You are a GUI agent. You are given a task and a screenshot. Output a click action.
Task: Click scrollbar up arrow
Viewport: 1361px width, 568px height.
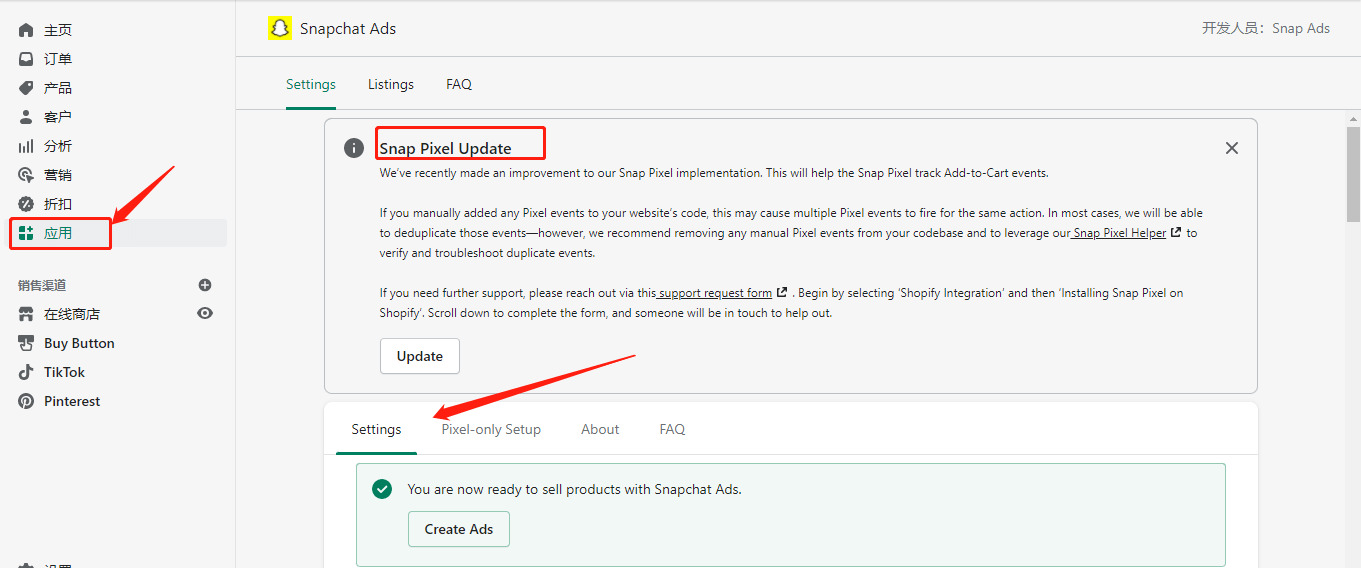click(1353, 117)
